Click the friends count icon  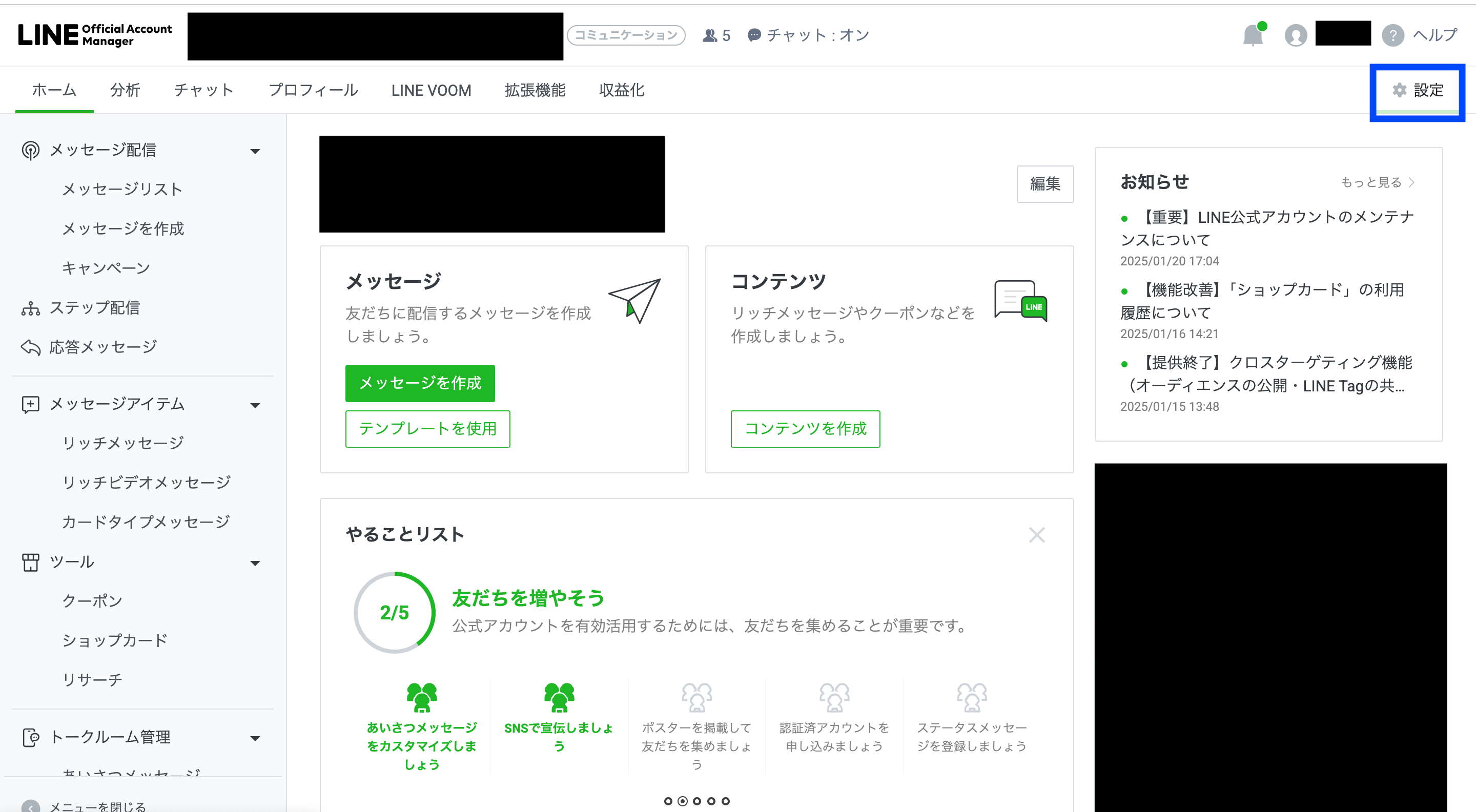tap(710, 35)
